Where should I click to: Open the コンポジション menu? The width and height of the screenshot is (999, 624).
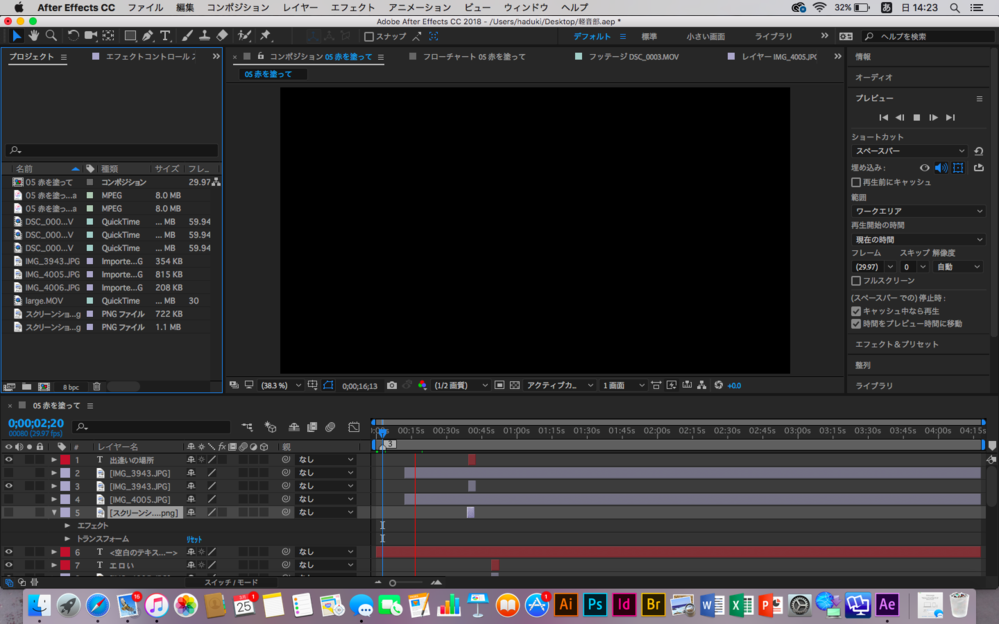(x=238, y=8)
